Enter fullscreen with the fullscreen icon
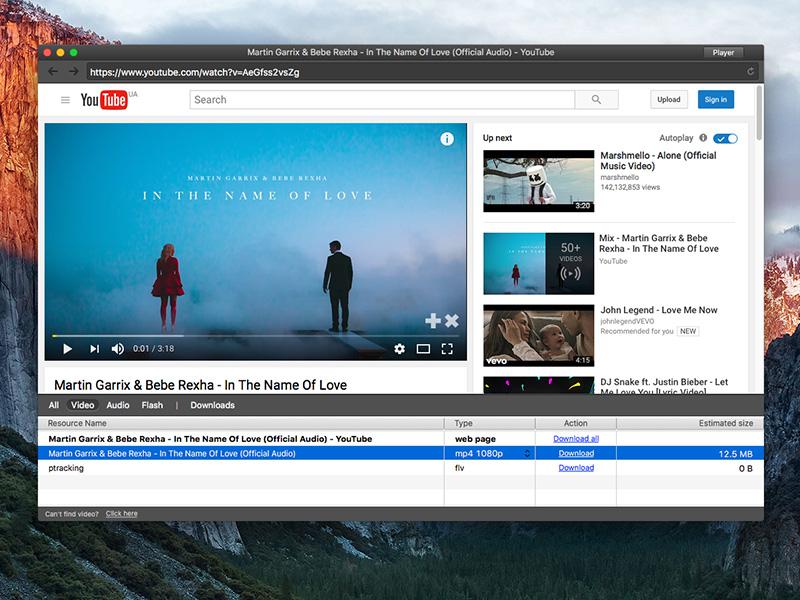Image resolution: width=800 pixels, height=600 pixels. tap(447, 349)
